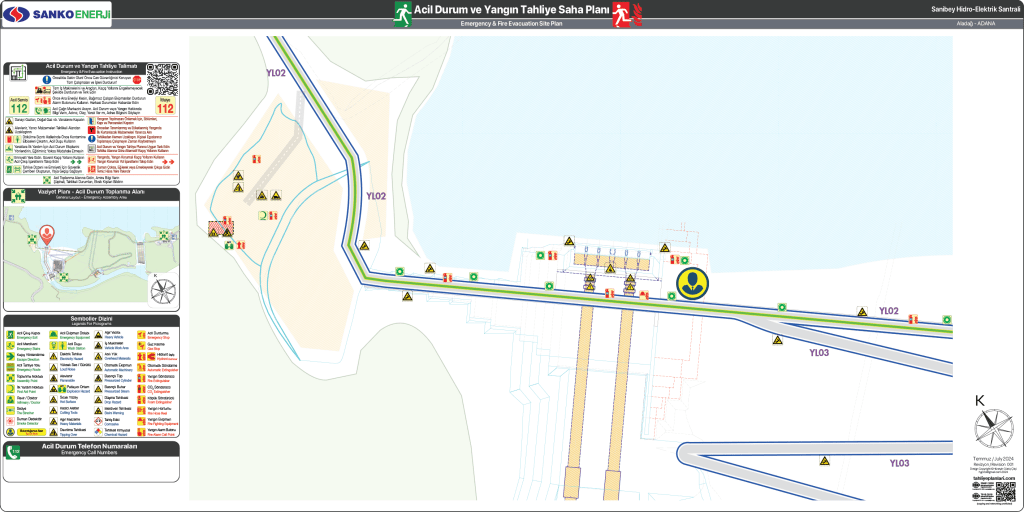Click the YL03 label on the lower road

[x=899, y=463]
